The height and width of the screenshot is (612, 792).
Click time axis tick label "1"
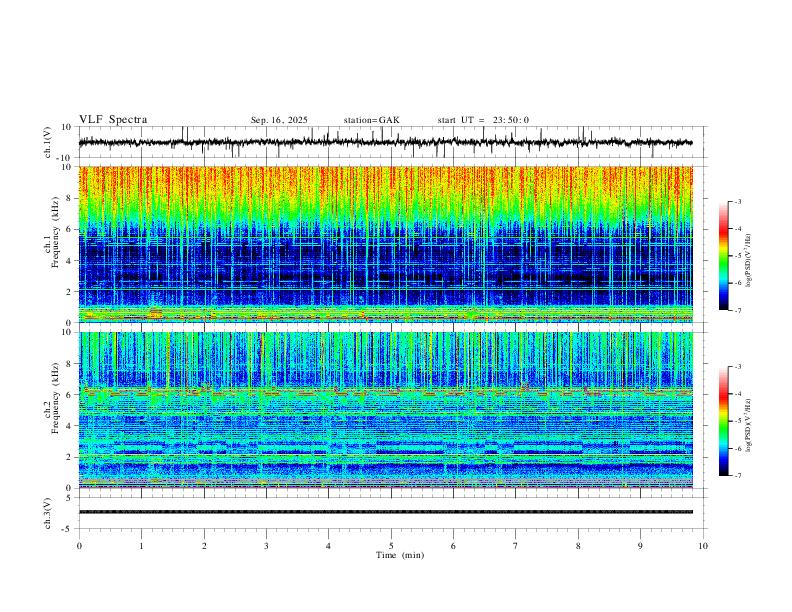pyautogui.click(x=141, y=546)
